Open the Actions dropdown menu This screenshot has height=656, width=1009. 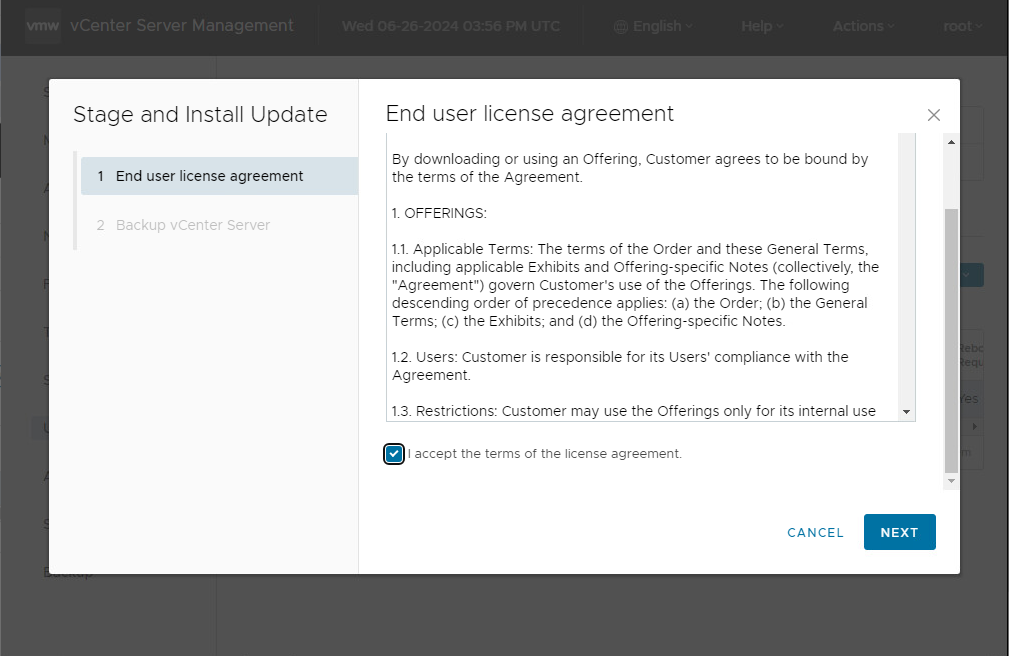pyautogui.click(x=864, y=26)
